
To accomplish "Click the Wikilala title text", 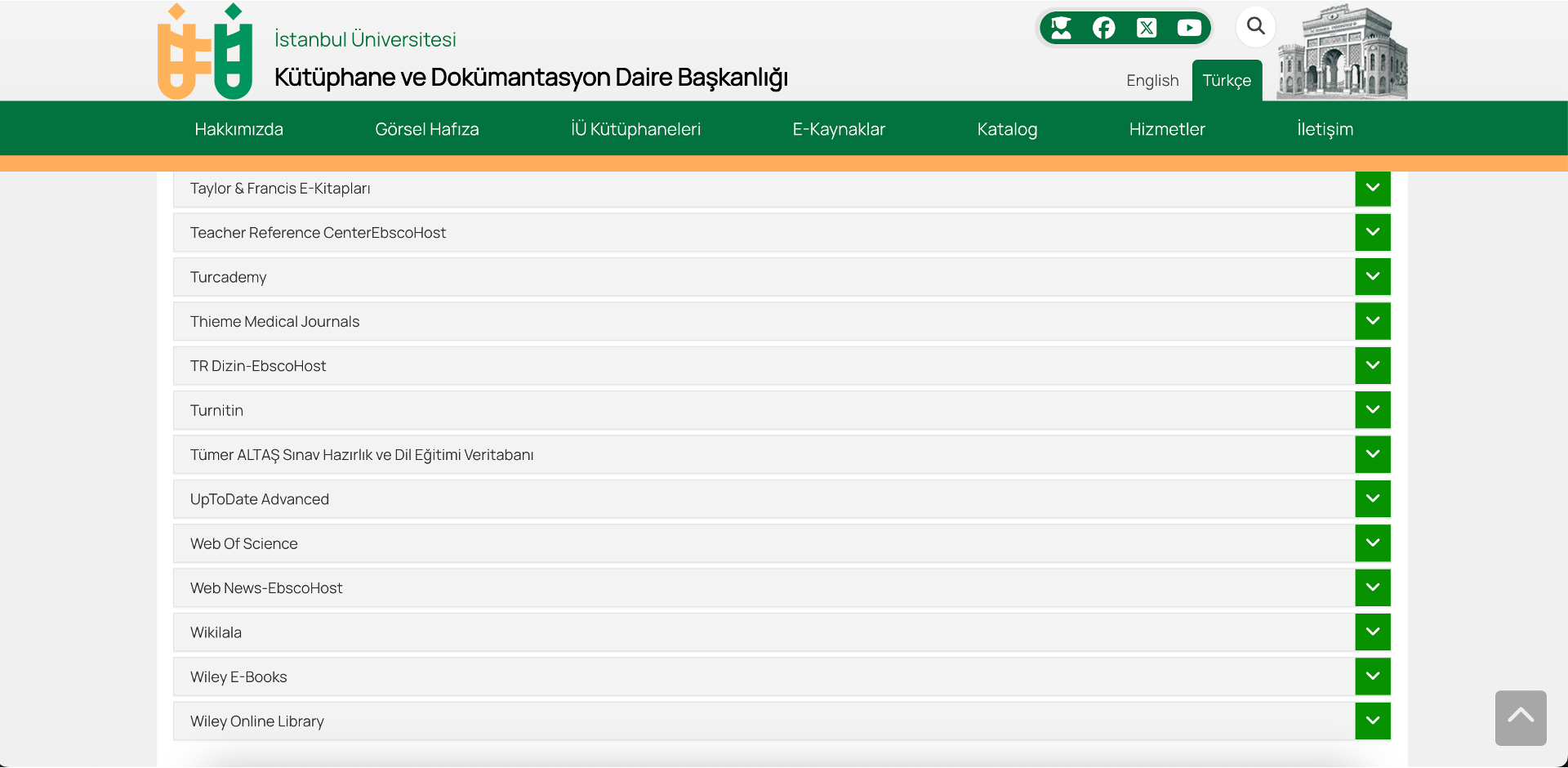I will pyautogui.click(x=216, y=632).
